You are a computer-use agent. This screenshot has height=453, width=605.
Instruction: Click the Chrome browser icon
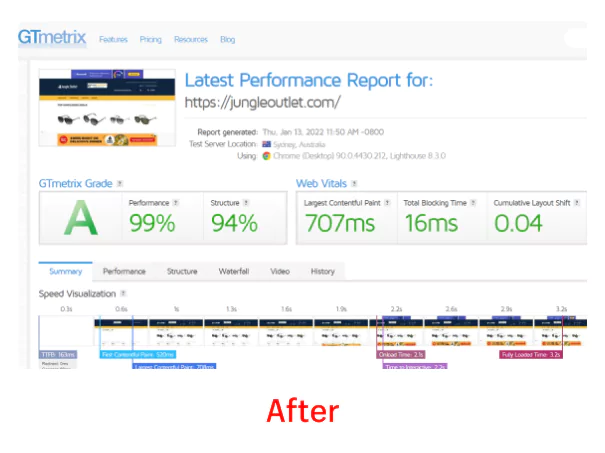click(x=267, y=156)
